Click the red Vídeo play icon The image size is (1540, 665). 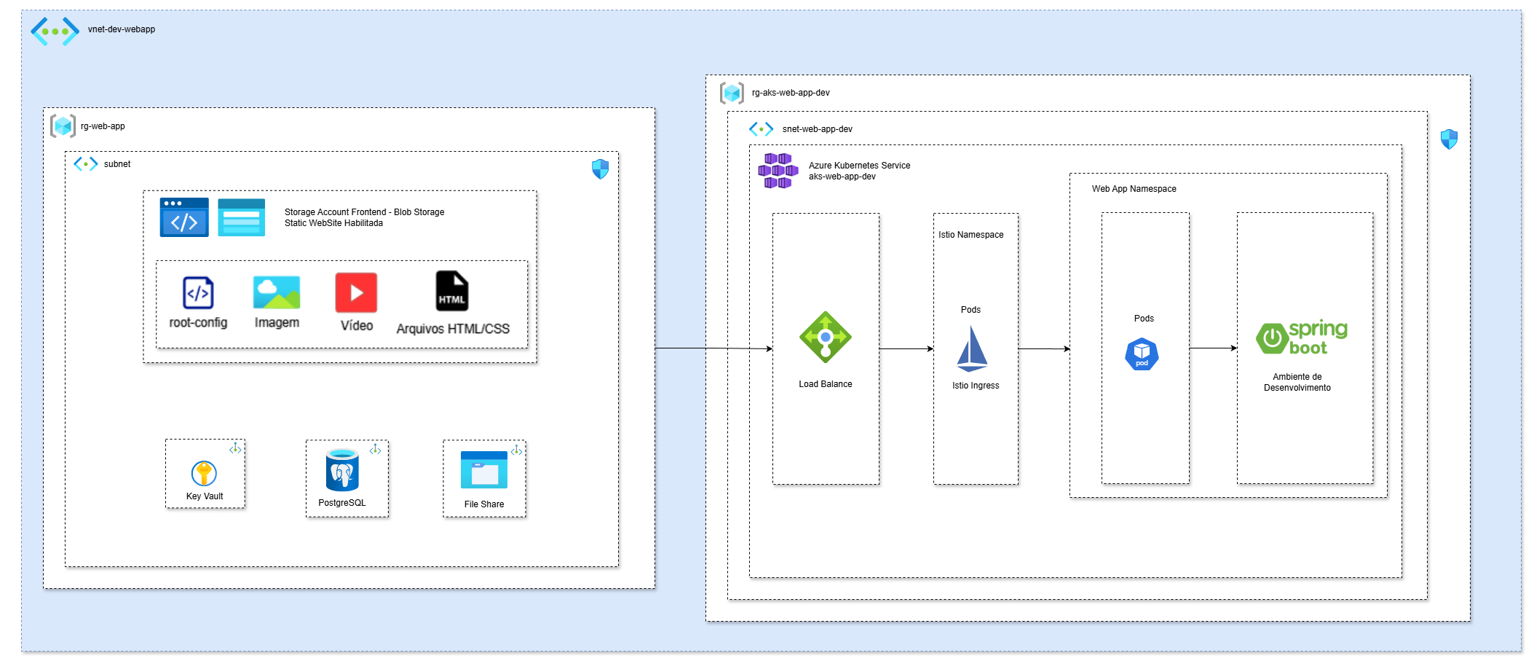click(356, 293)
